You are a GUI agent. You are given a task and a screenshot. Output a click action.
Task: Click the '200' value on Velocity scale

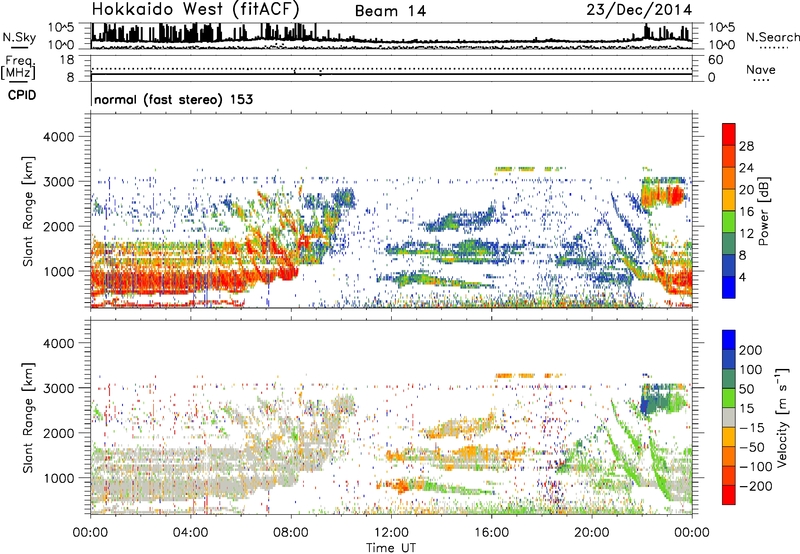click(751, 350)
